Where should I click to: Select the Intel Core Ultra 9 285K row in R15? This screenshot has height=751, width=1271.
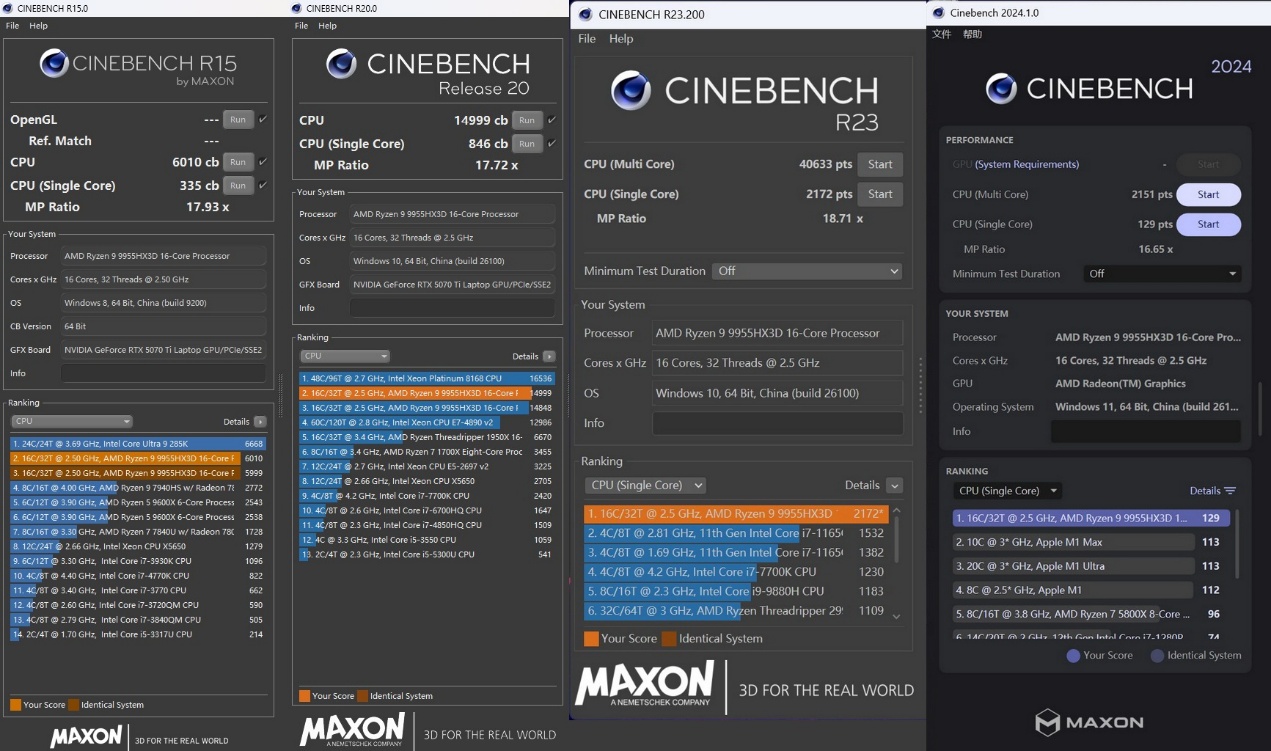pos(138,444)
